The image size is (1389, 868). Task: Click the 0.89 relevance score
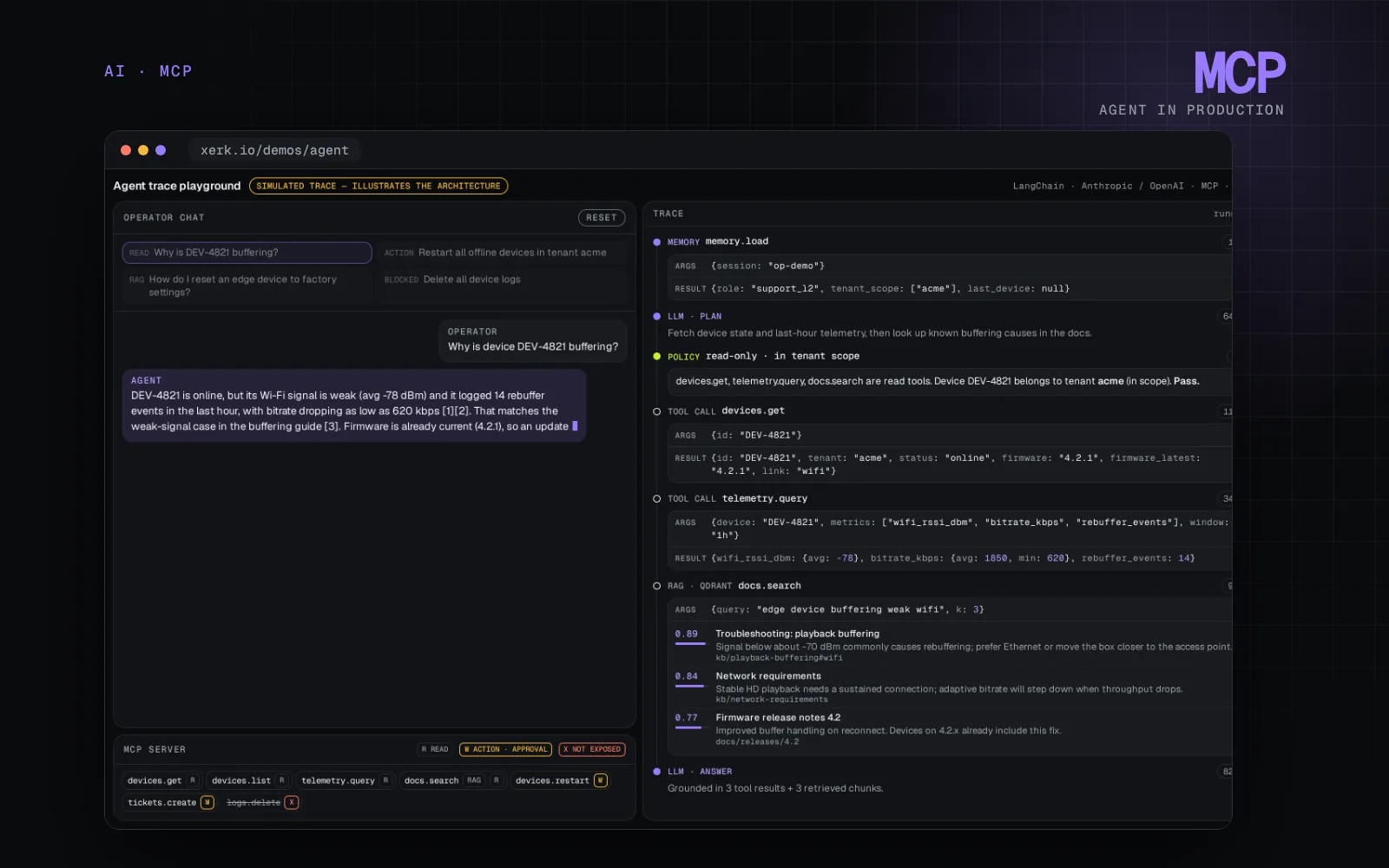click(x=687, y=635)
